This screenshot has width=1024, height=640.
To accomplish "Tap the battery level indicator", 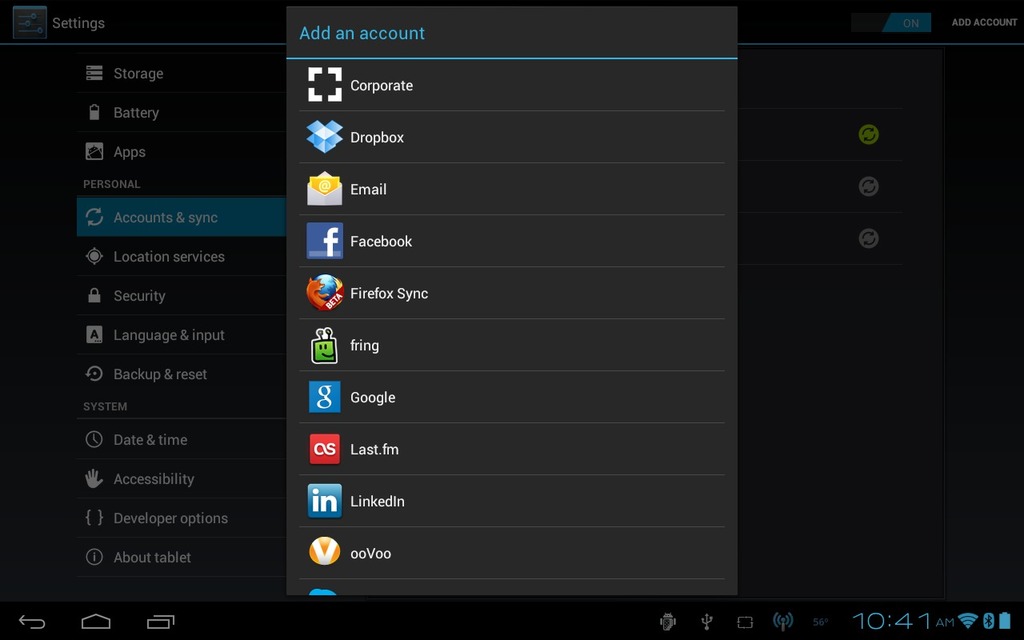I will [1004, 621].
